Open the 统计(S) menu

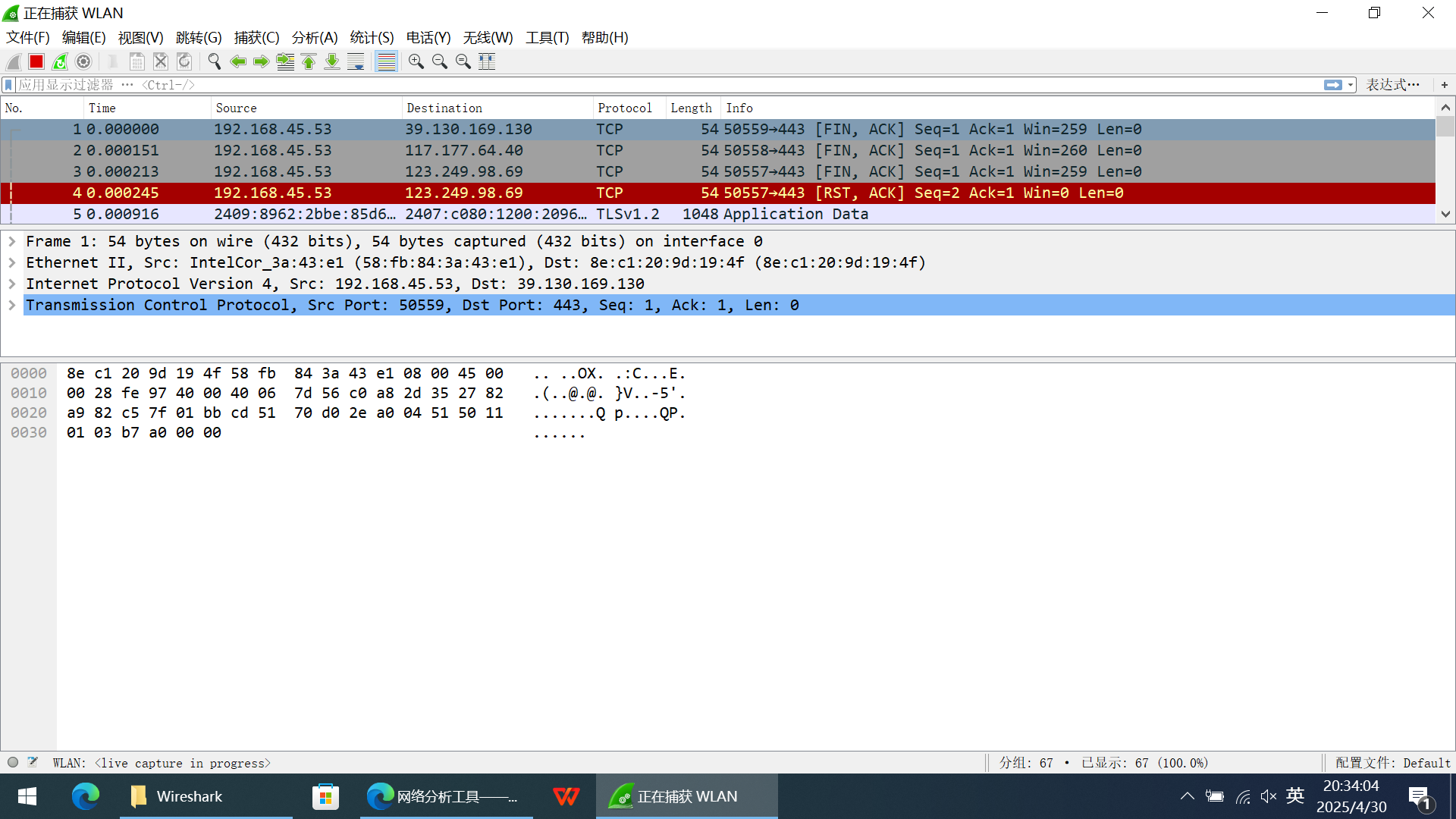(372, 38)
